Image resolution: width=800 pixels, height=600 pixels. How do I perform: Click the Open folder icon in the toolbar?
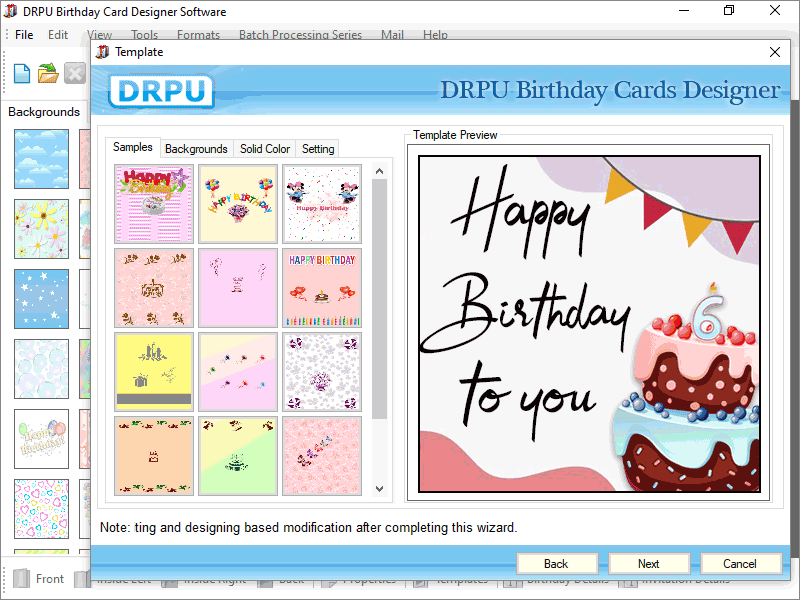click(x=48, y=73)
